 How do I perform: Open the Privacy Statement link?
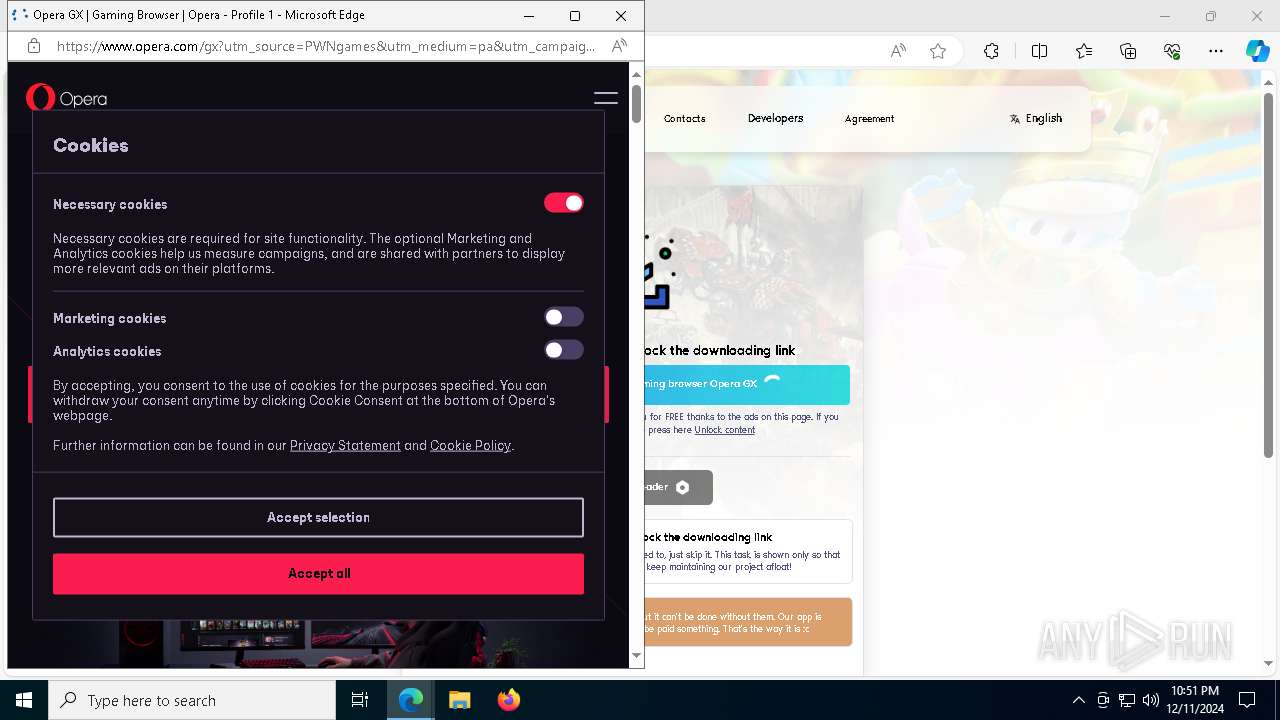(x=345, y=445)
